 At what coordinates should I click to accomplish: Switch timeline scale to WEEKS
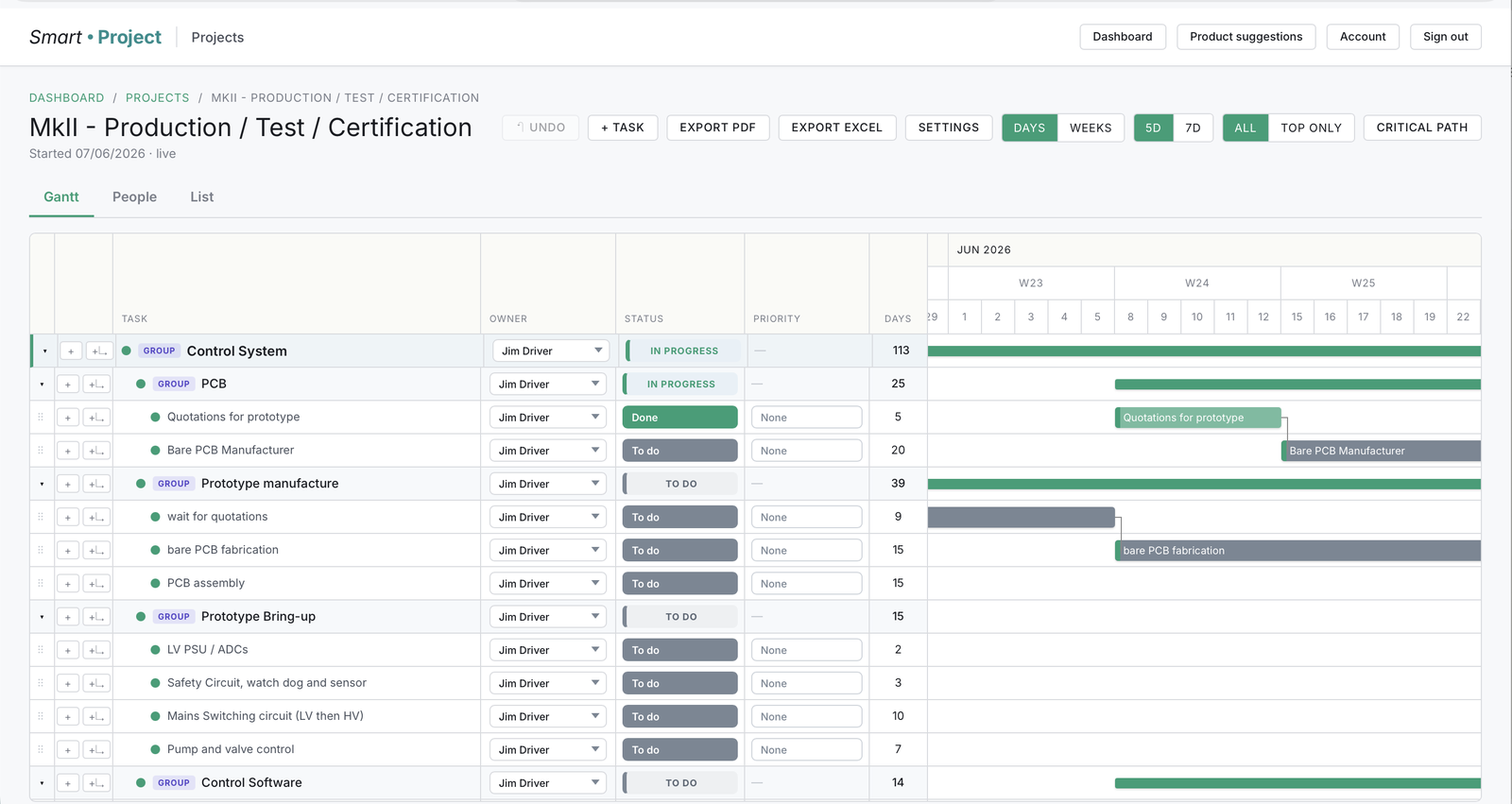point(1091,128)
